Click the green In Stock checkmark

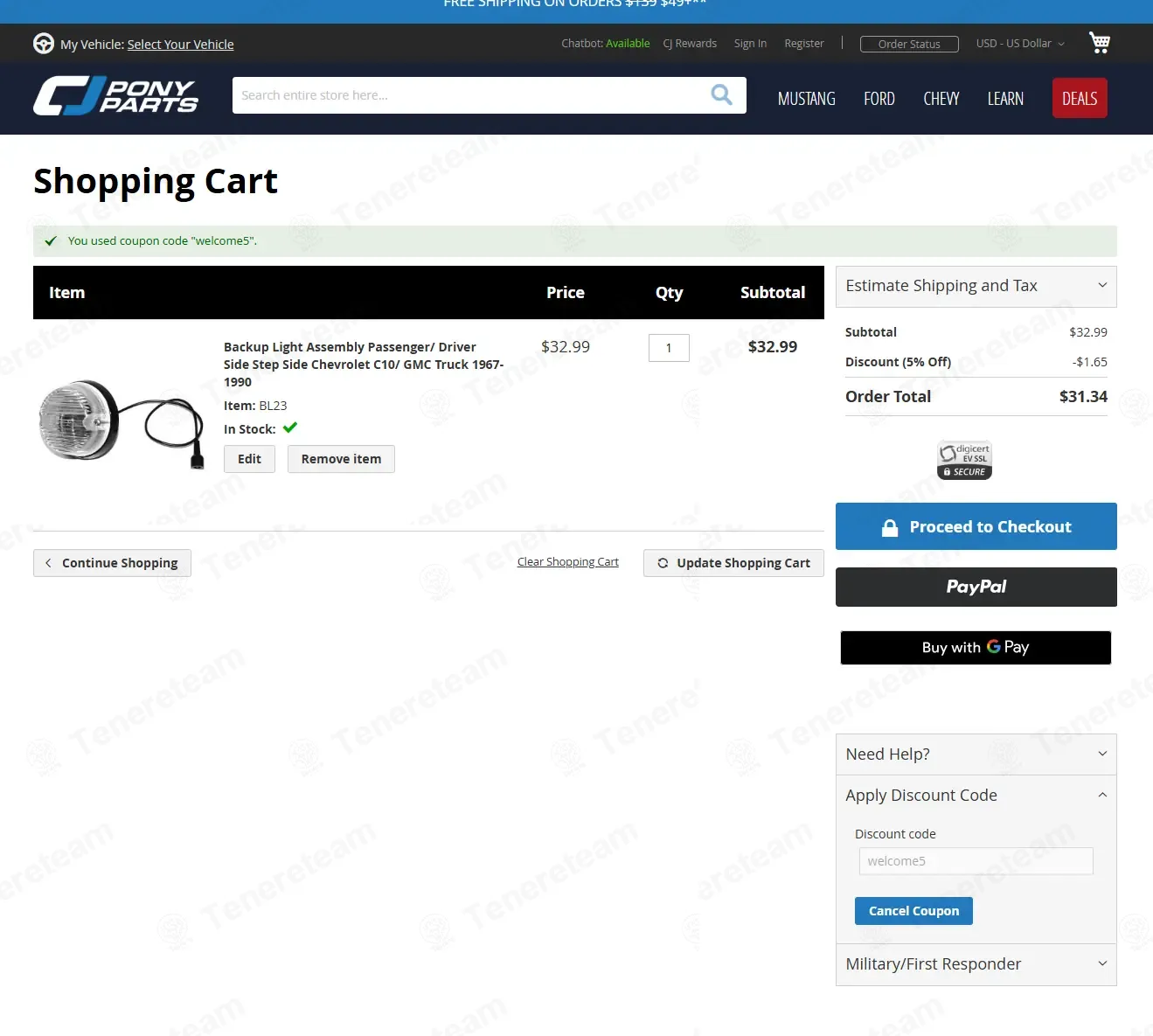pos(290,428)
